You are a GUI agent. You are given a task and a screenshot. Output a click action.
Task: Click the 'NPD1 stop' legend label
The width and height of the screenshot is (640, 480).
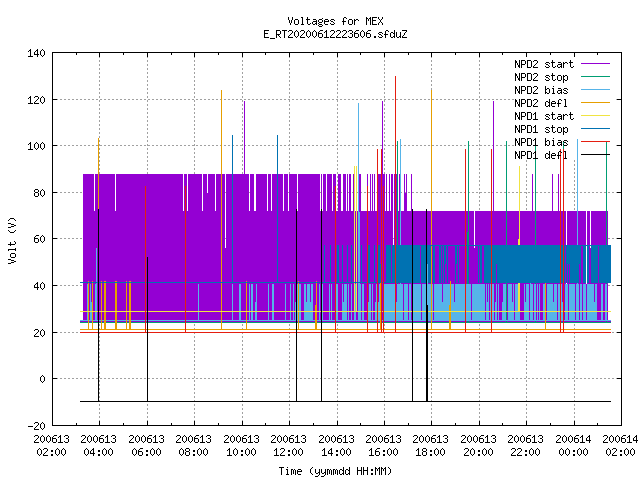[541, 129]
